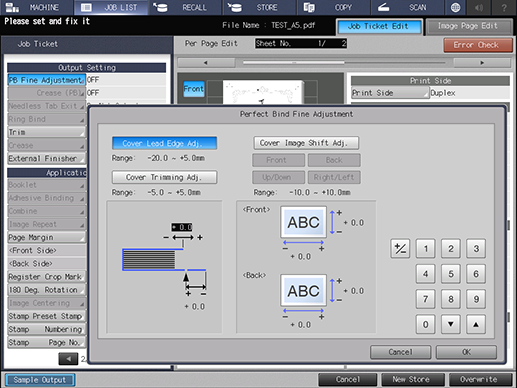Image resolution: width=517 pixels, height=388 pixels.
Task: Switch to Image Page Edit tab
Action: pos(469,26)
